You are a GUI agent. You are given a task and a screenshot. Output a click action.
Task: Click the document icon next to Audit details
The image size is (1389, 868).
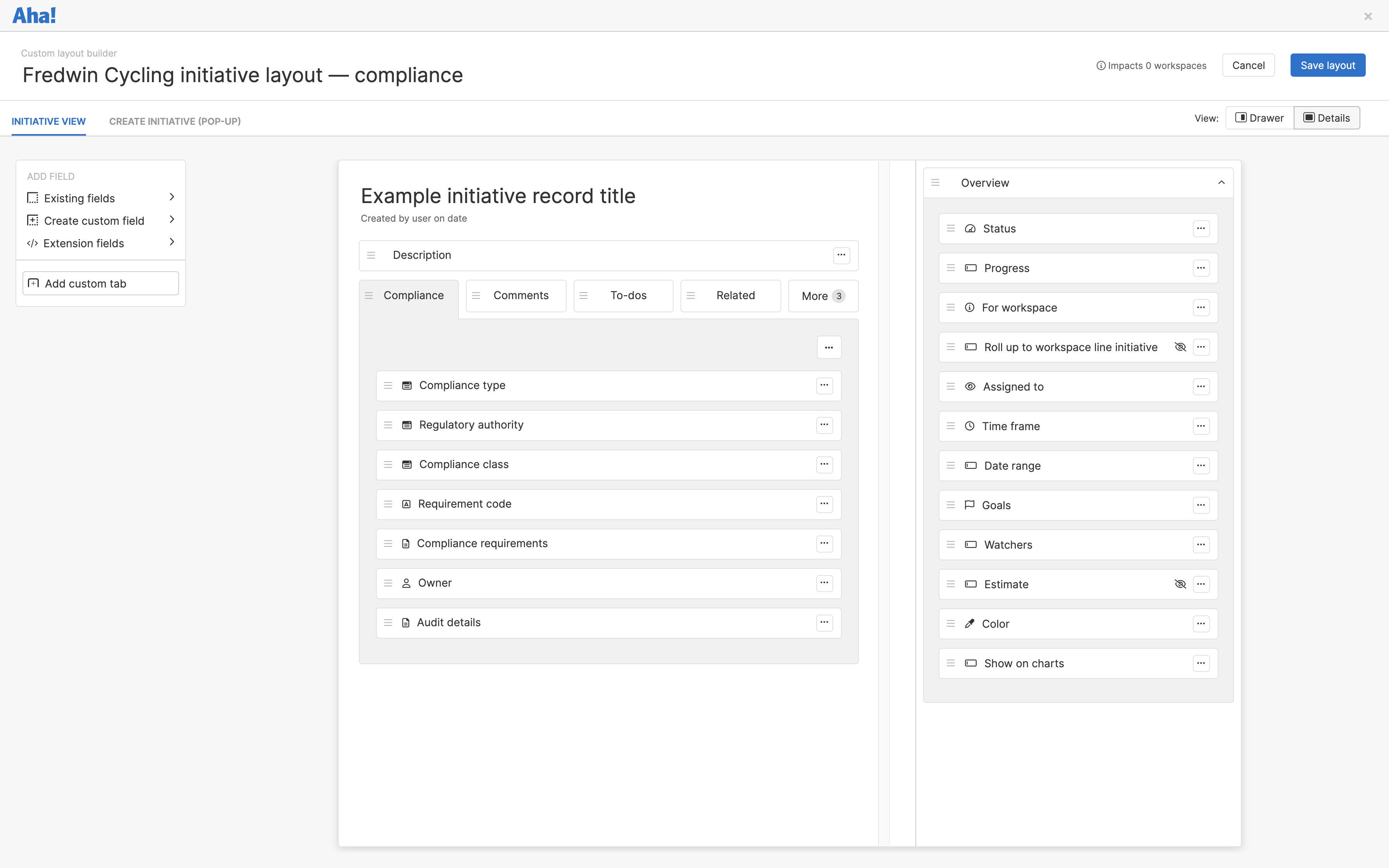click(407, 622)
